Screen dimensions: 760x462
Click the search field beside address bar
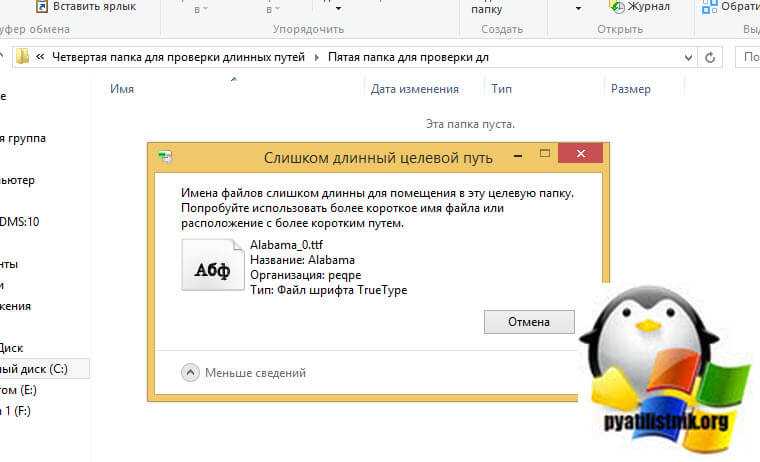(x=748, y=57)
